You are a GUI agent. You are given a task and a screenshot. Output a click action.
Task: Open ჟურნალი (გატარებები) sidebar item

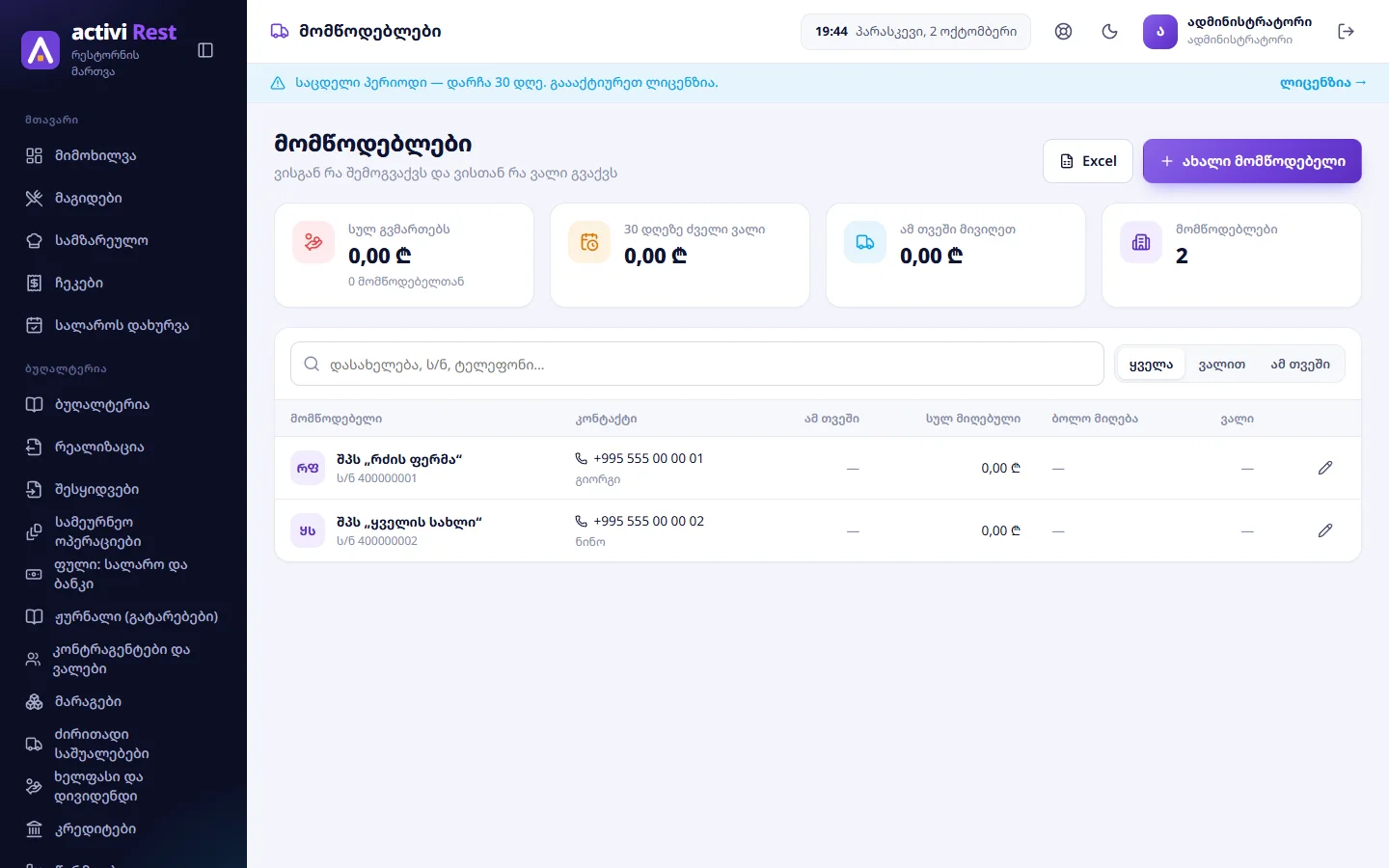123,616
